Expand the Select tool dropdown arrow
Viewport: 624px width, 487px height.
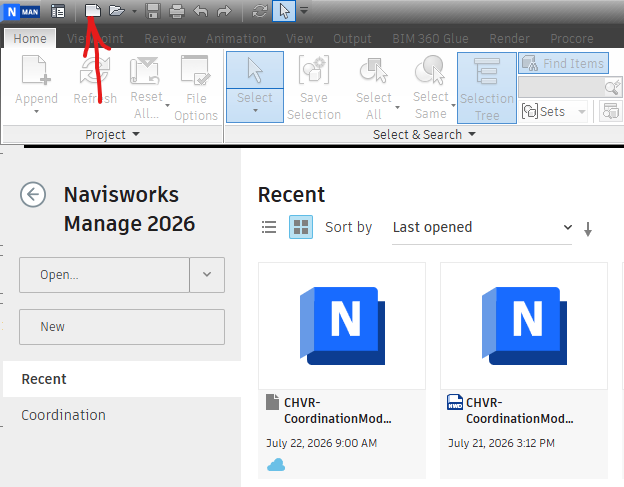point(255,110)
